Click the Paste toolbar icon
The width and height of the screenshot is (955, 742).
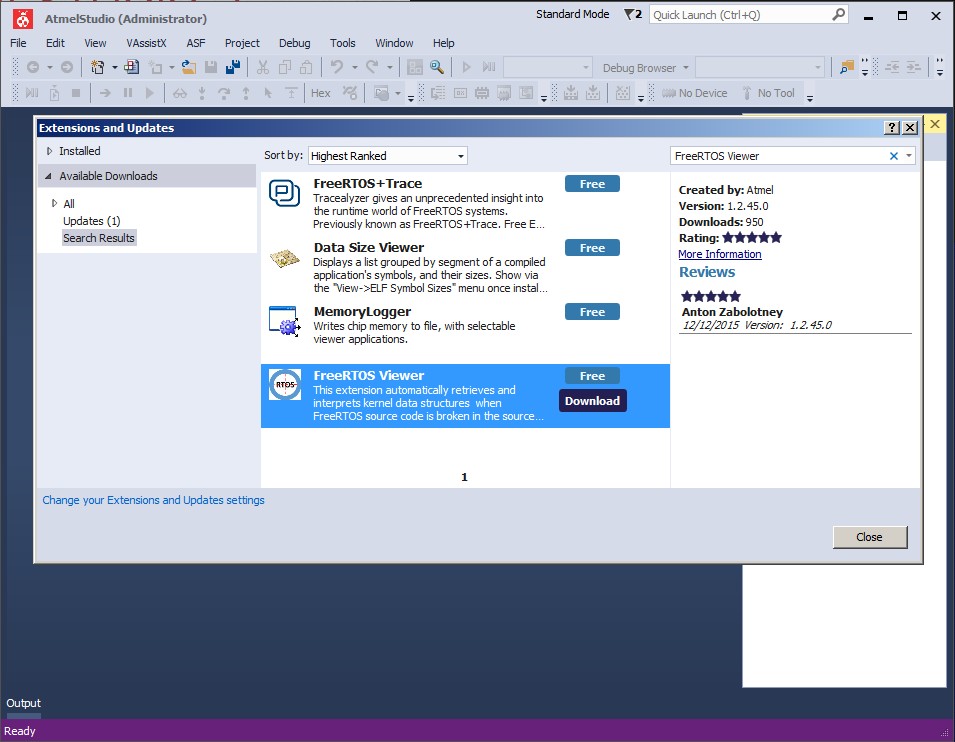pyautogui.click(x=306, y=68)
